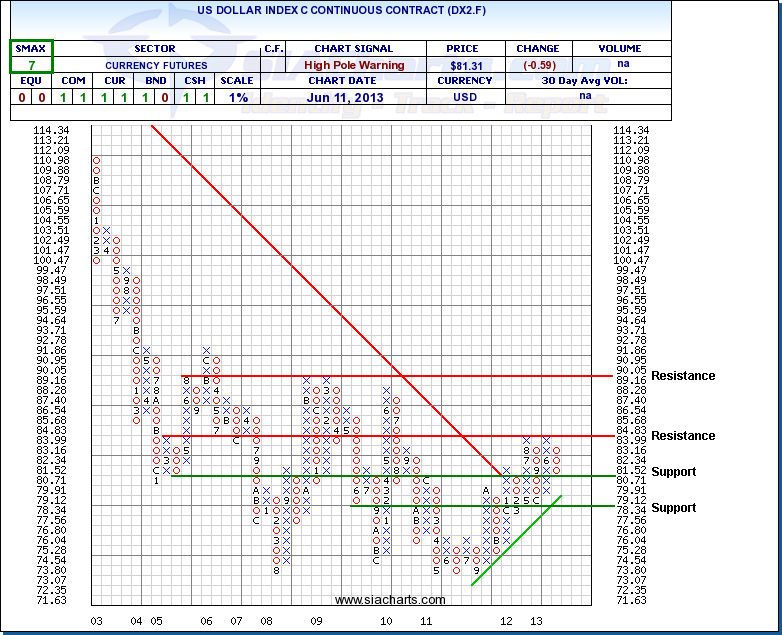Viewport: 782px width, 635px height.
Task: Open the www.siacharts.com link
Action: click(x=390, y=600)
